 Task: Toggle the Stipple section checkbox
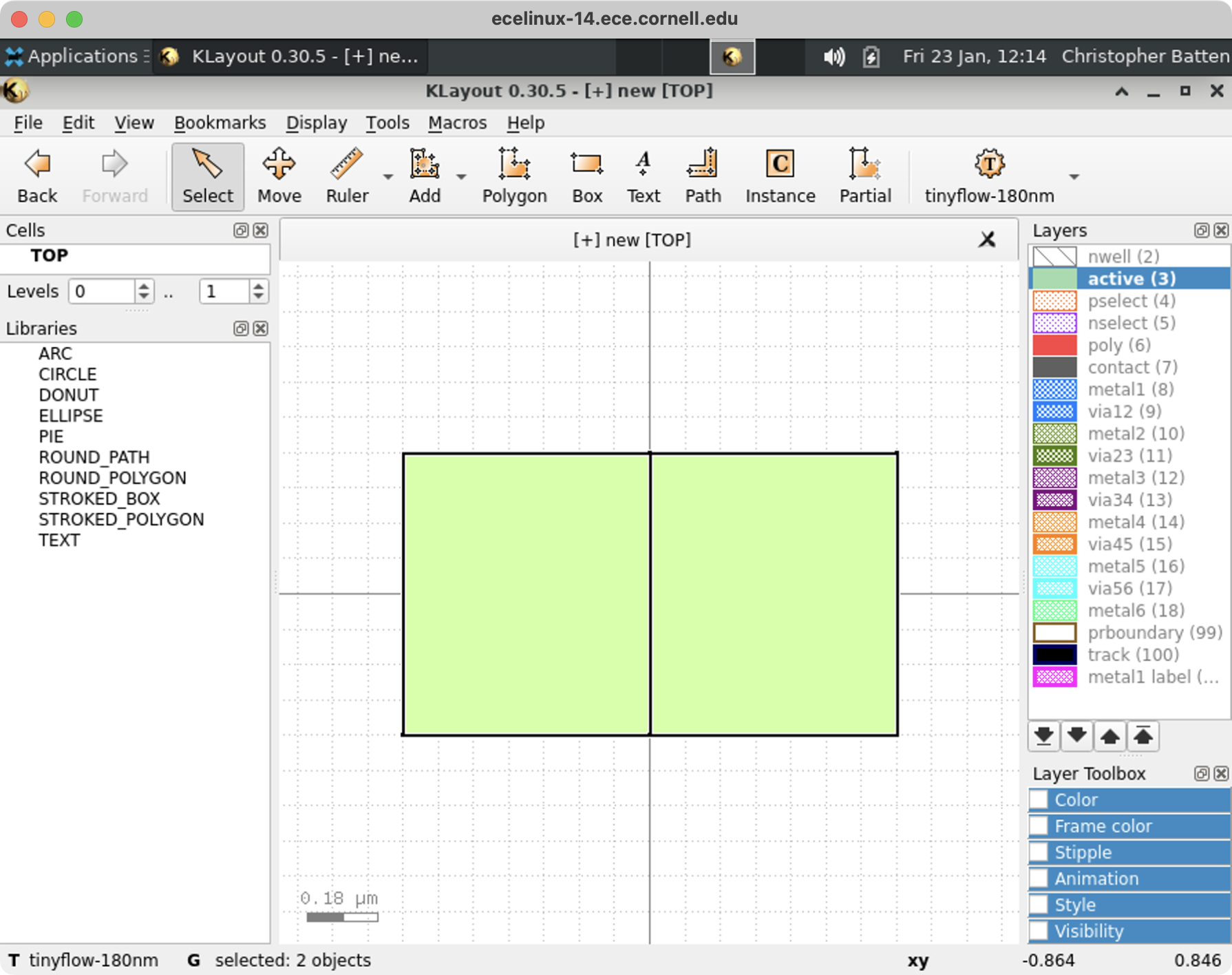(x=1039, y=852)
